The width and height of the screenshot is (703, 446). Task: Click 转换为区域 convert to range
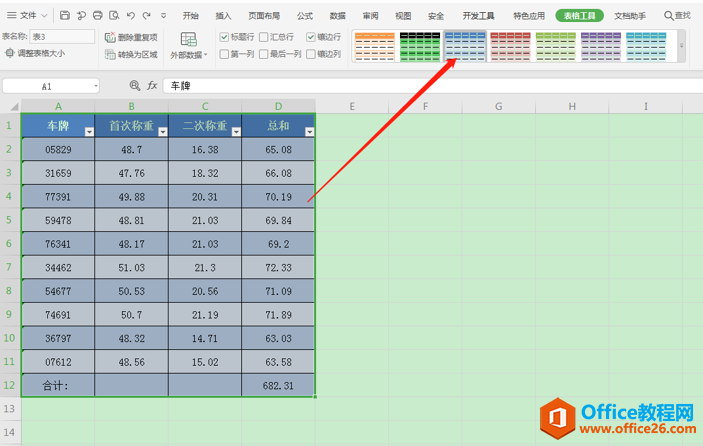click(131, 55)
